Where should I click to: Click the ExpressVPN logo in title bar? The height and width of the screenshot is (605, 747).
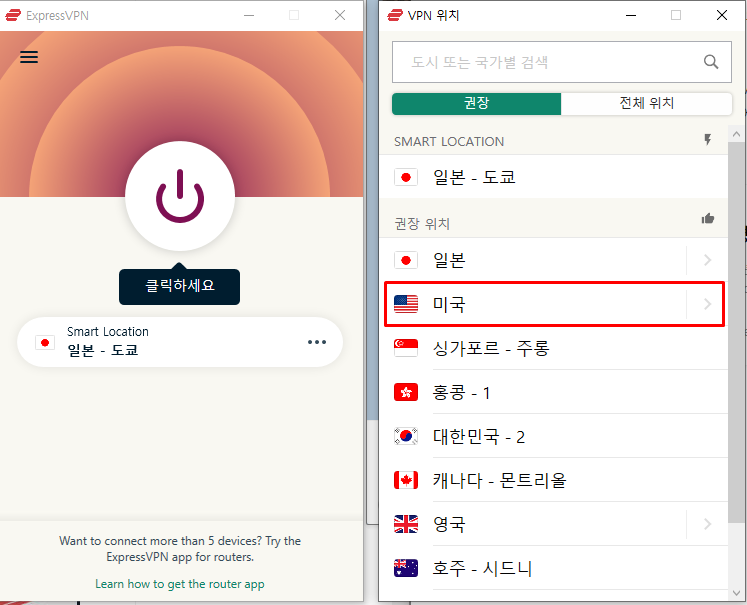[13, 15]
